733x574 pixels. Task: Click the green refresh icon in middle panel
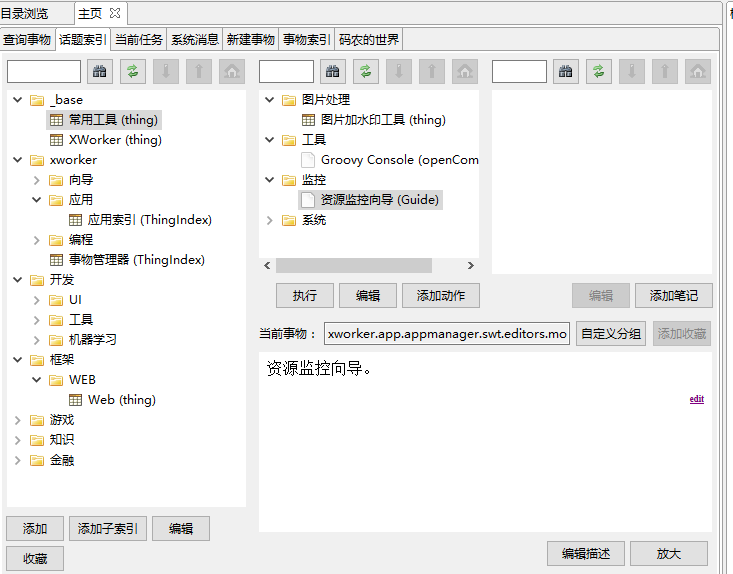[366, 72]
